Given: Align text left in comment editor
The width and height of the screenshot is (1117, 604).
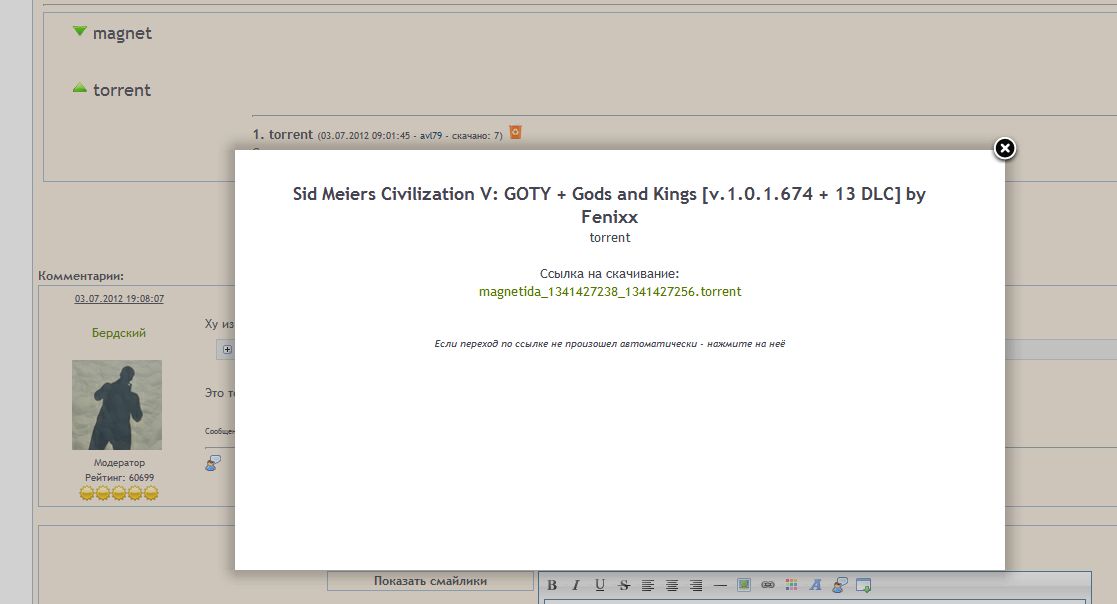Looking at the screenshot, I should 648,585.
